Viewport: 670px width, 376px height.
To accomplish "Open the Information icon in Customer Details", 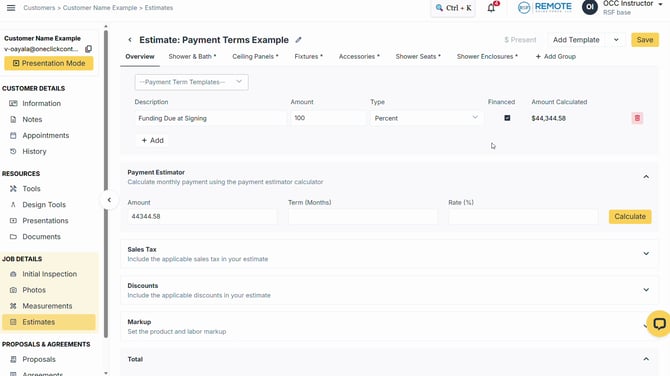I will (13, 103).
